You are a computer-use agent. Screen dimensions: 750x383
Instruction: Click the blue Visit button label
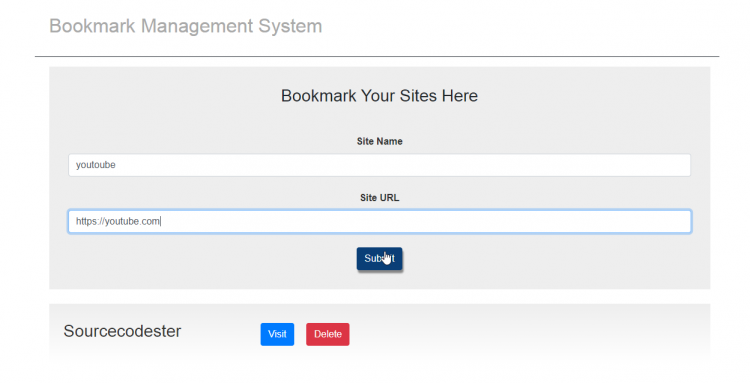point(277,334)
